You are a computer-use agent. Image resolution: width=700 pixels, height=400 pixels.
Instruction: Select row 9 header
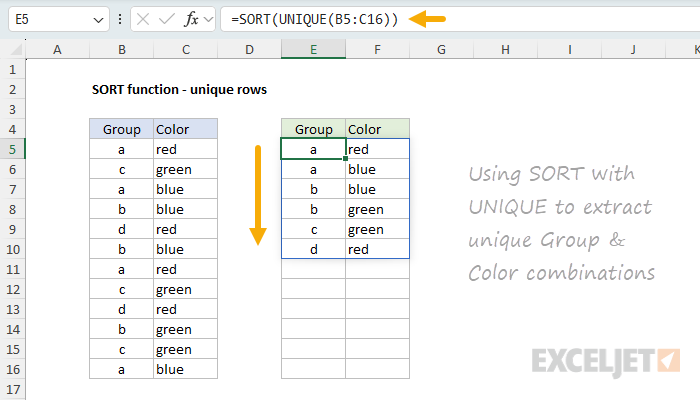[x=12, y=229]
